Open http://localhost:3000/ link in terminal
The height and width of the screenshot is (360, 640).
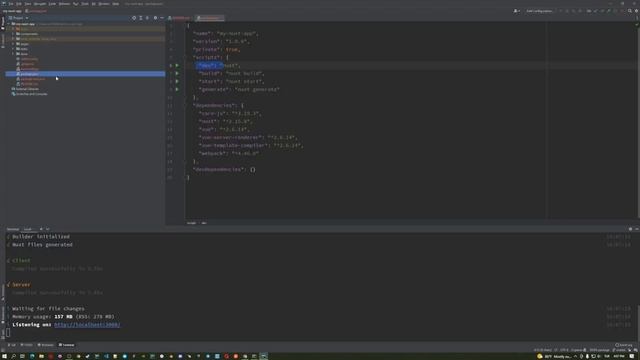(x=87, y=325)
